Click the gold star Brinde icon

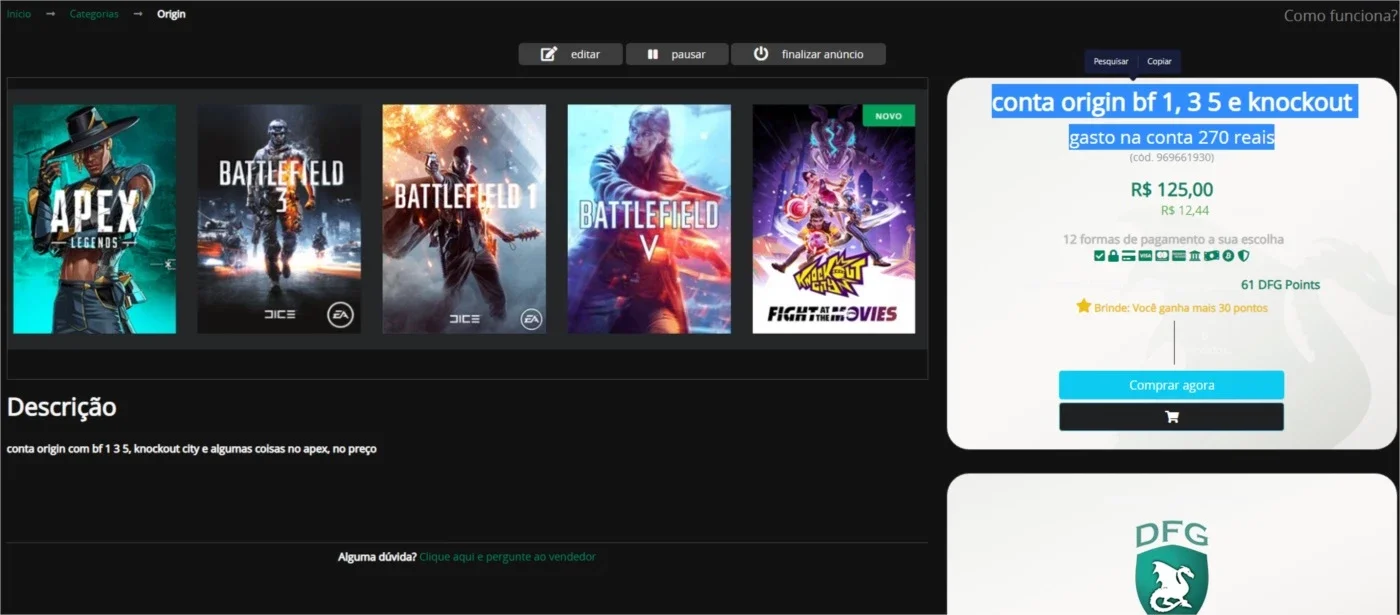[1084, 306]
